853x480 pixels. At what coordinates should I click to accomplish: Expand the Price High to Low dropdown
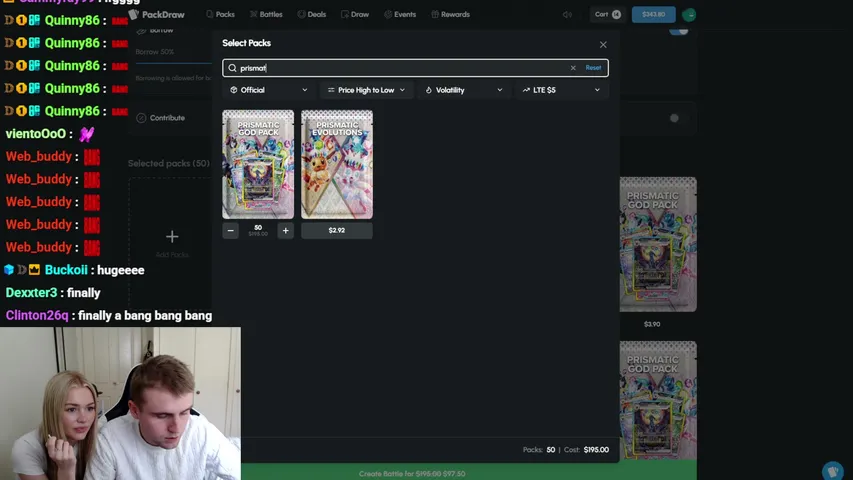(x=366, y=90)
